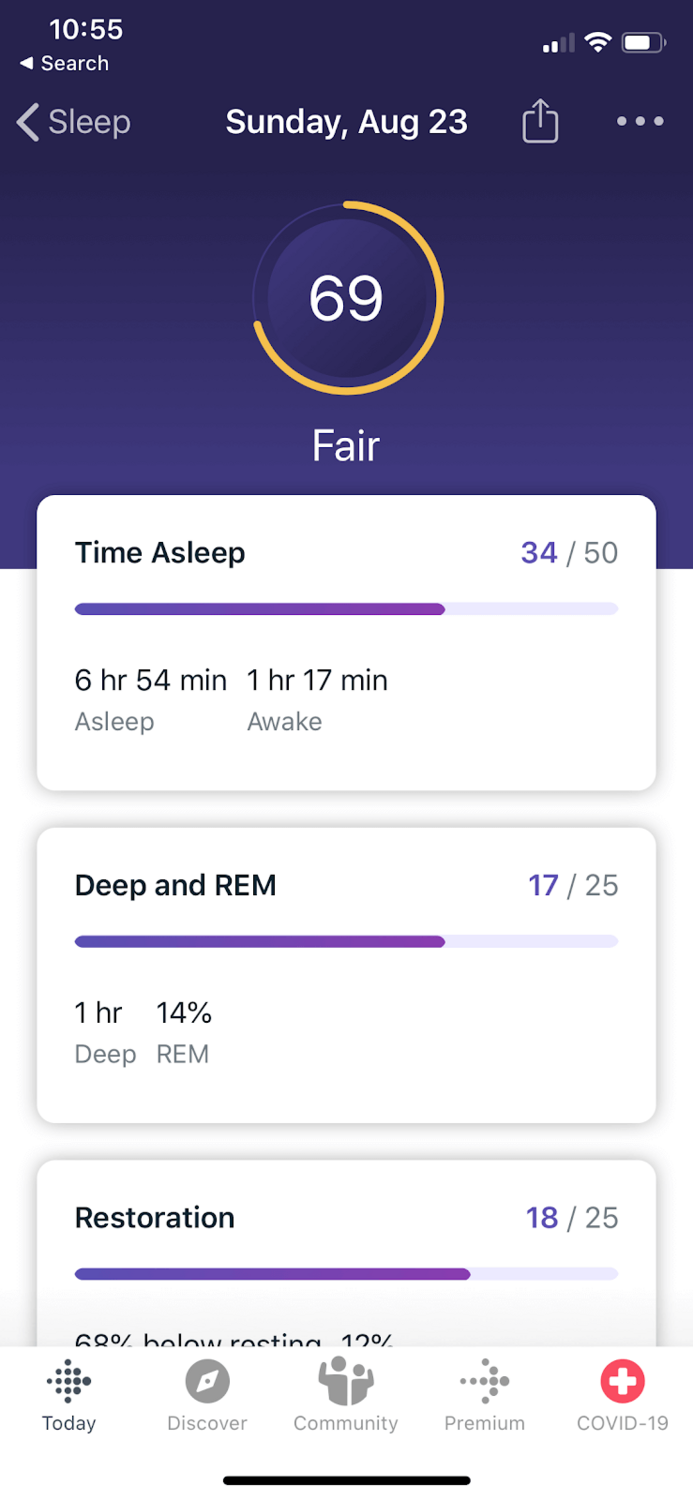Screen dimensions: 693x1500
Task: Return to Search app via status bar
Action: (x=64, y=63)
